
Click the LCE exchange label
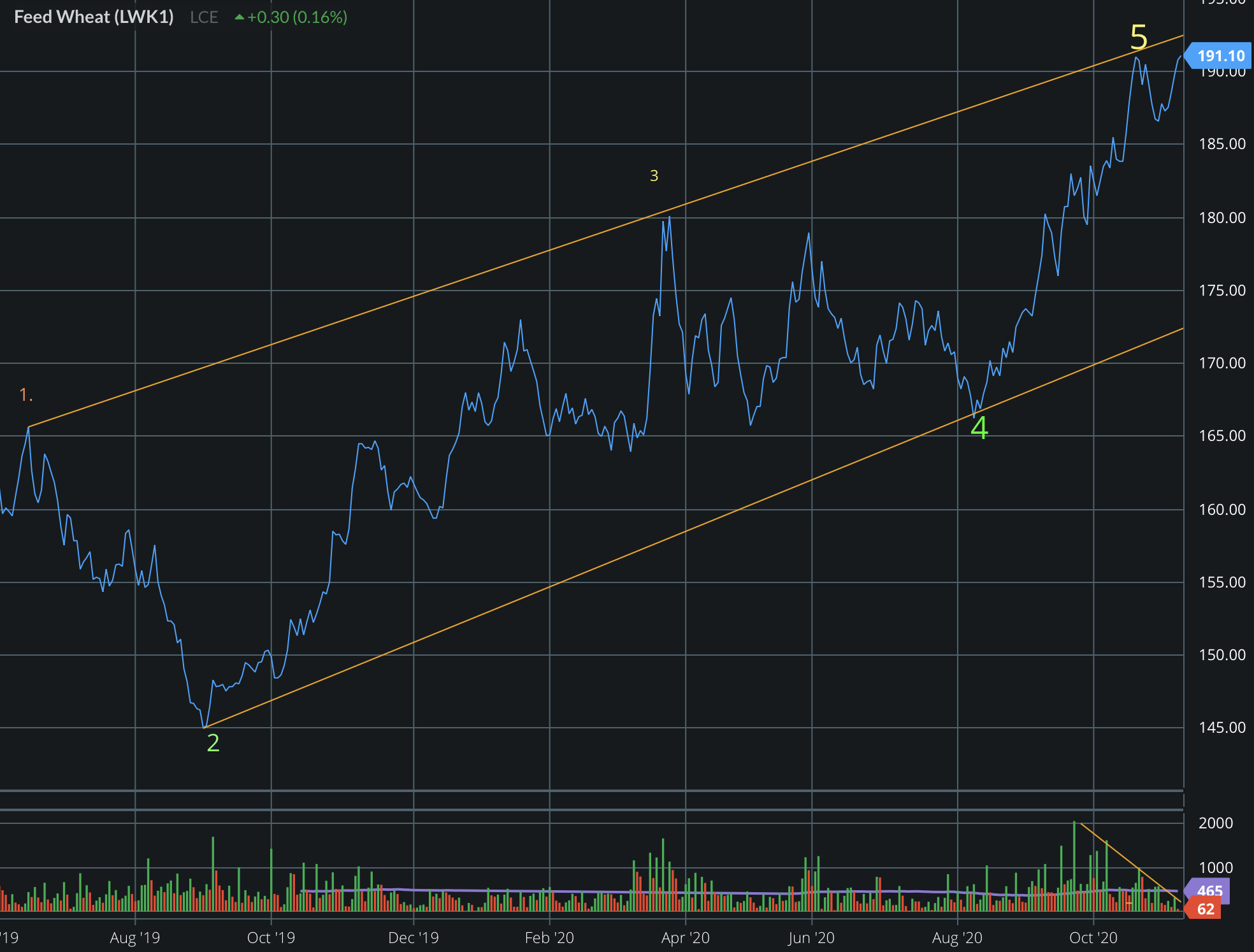click(204, 17)
